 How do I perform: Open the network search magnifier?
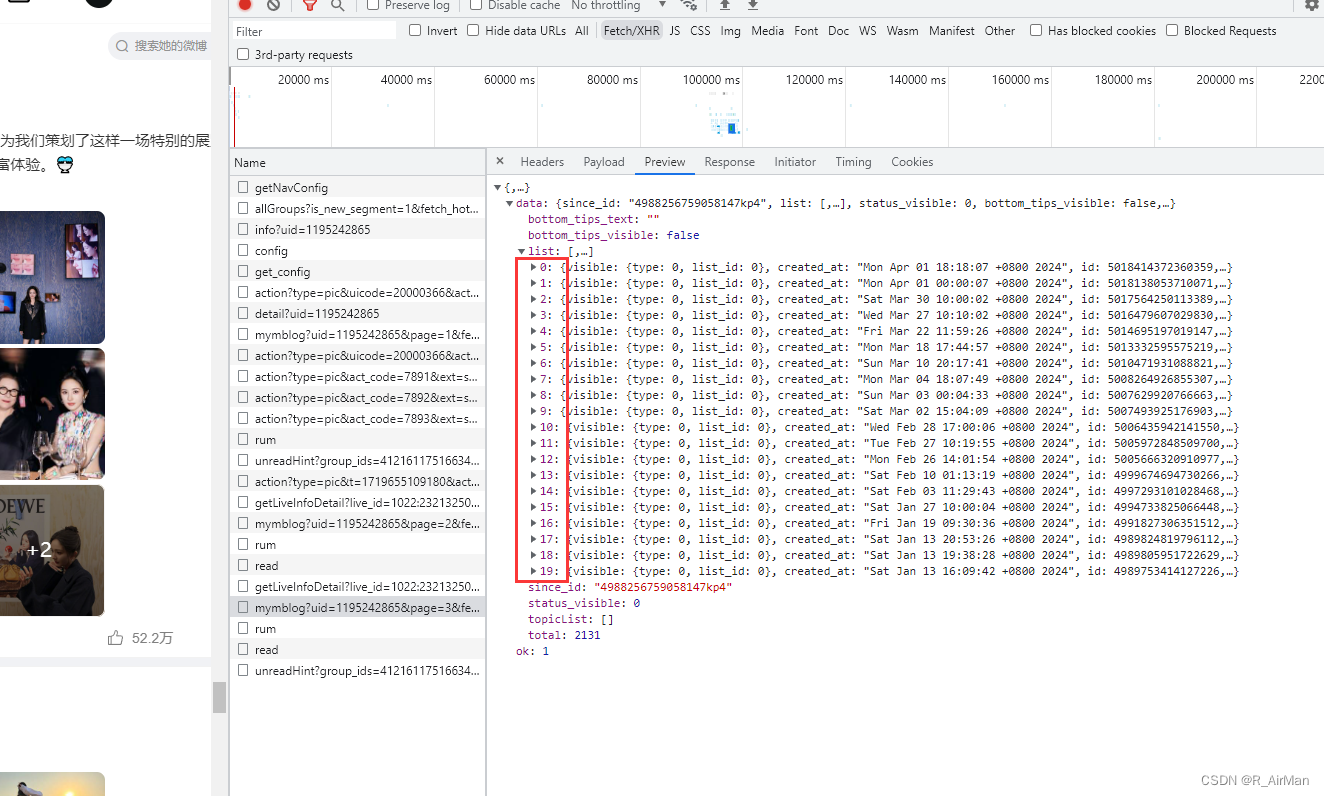click(338, 5)
